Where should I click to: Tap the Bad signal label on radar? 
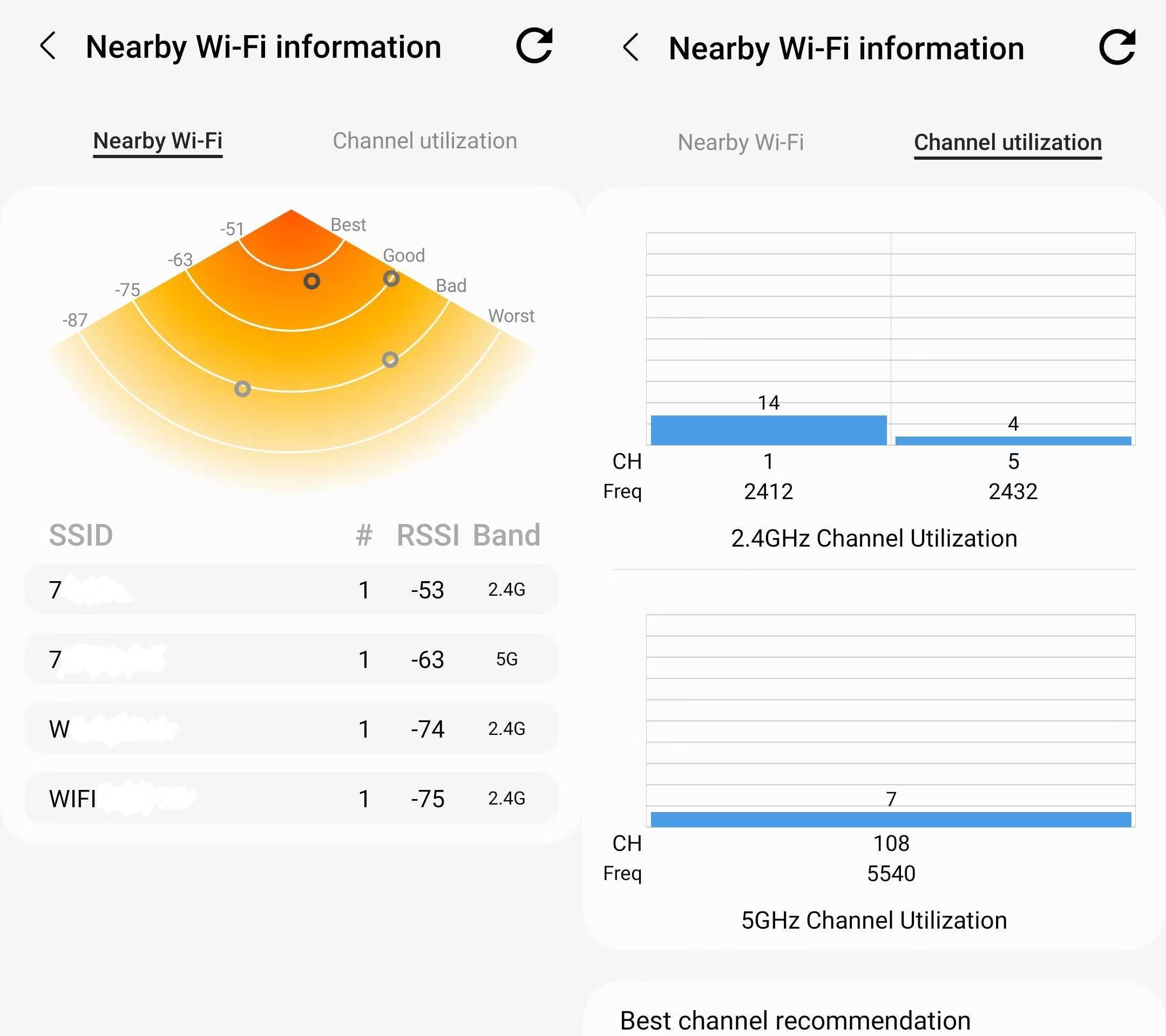pos(451,285)
